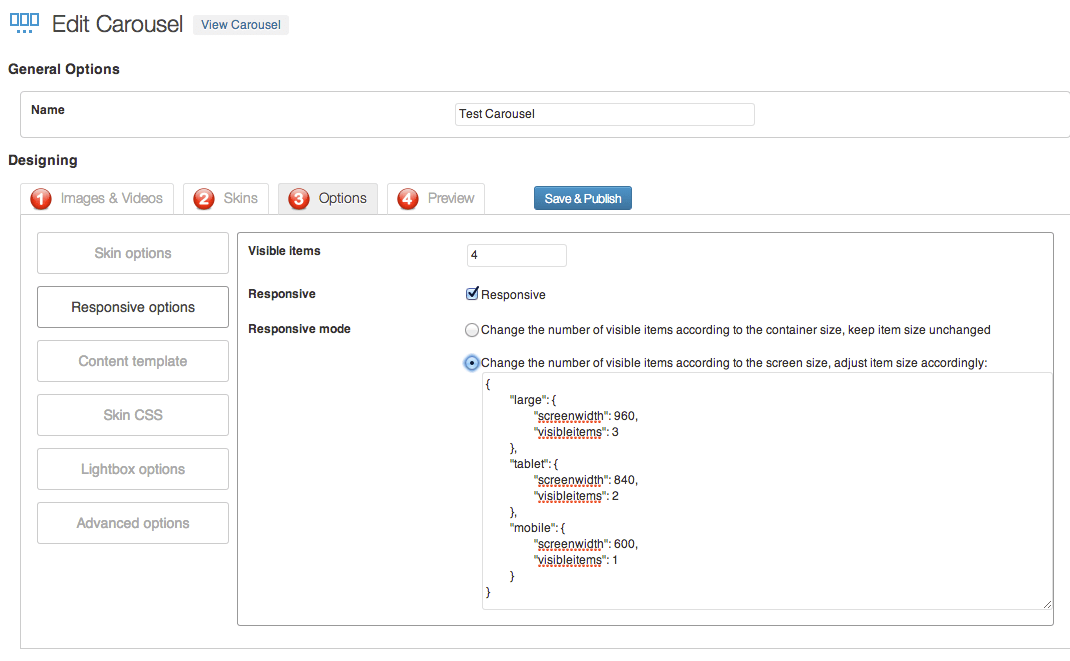
Task: Open the Skin CSS panel
Action: pos(132,415)
